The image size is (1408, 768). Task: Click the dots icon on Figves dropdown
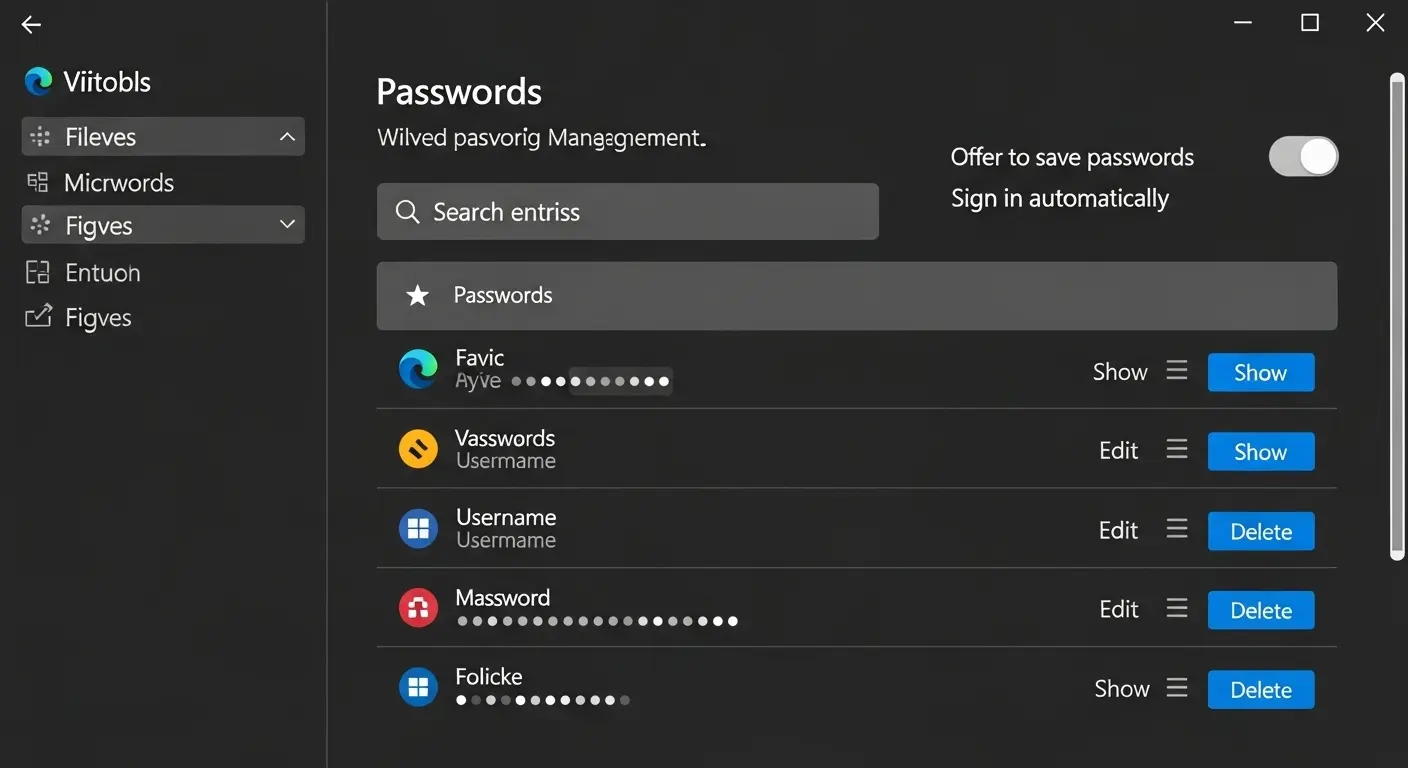tap(40, 226)
